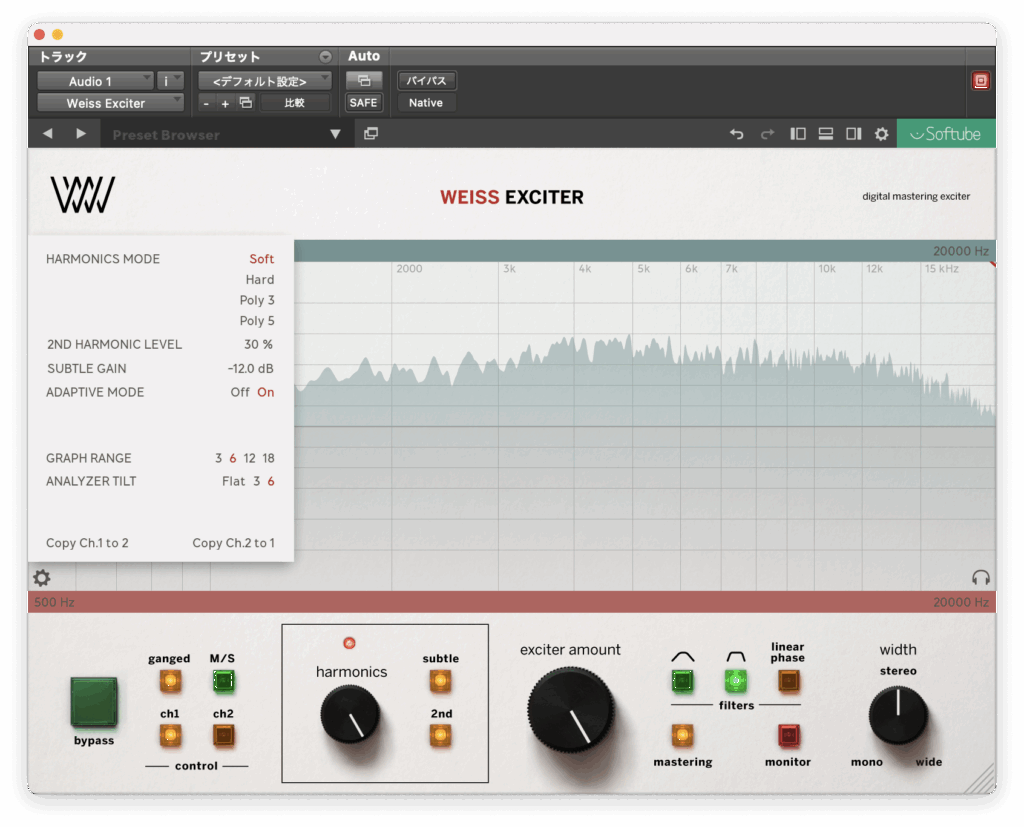The width and height of the screenshot is (1024, 827).
Task: Toggle the ch2 control button
Action: point(223,736)
